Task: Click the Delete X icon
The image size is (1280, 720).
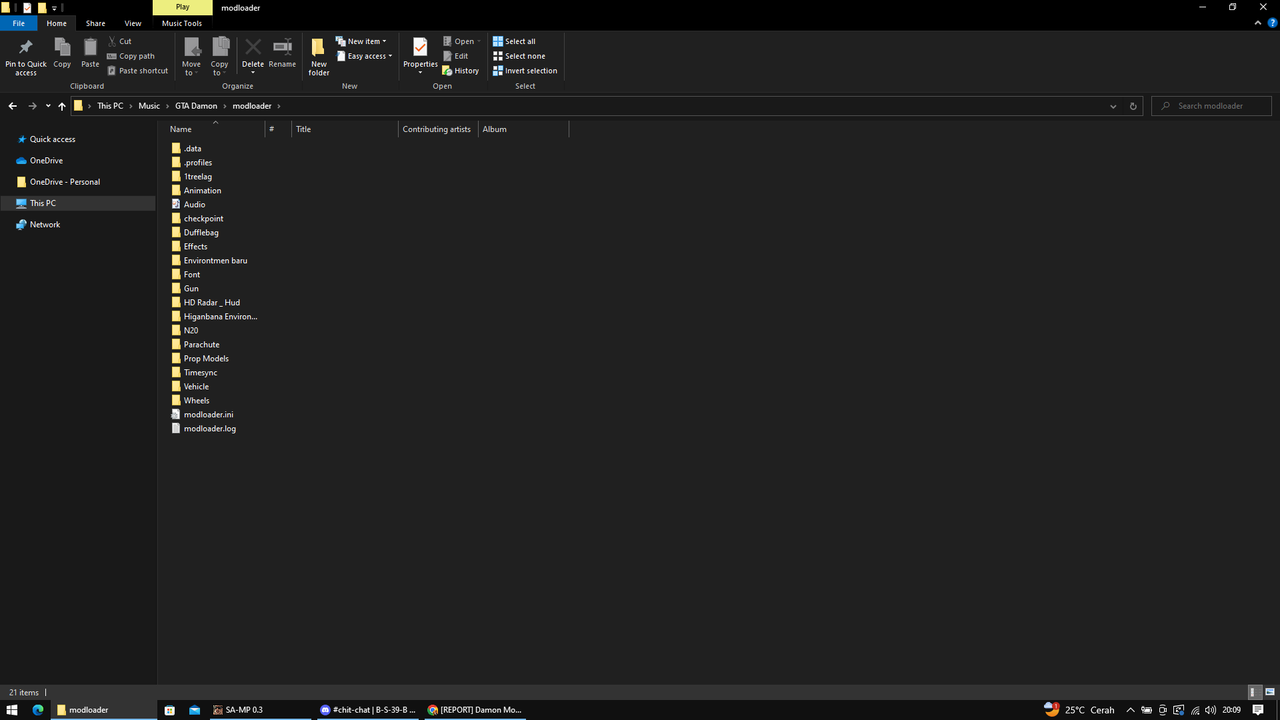Action: click(253, 47)
